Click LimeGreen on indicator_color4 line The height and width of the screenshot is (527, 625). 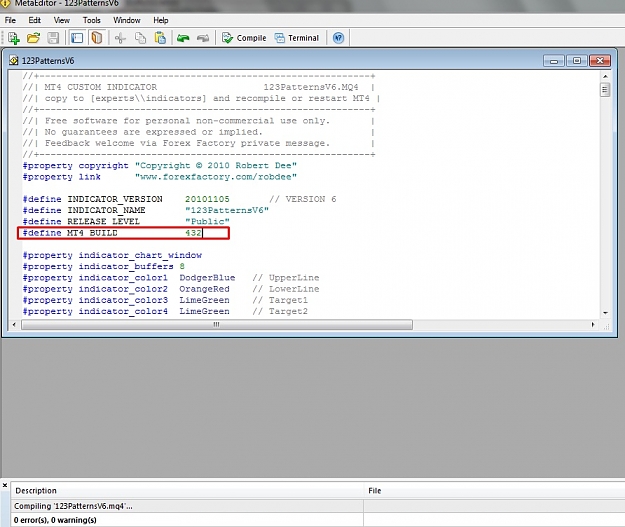click(204, 311)
